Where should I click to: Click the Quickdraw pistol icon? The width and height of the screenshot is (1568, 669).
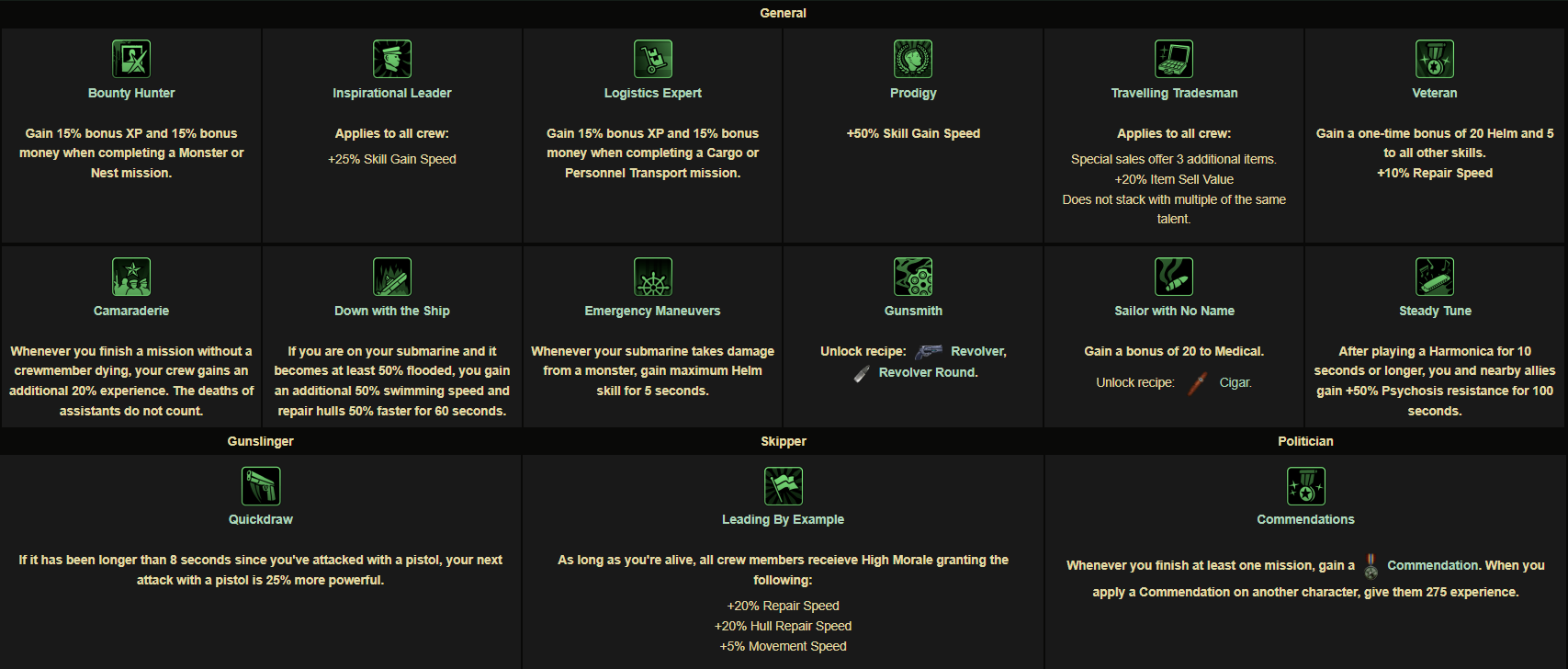click(261, 486)
